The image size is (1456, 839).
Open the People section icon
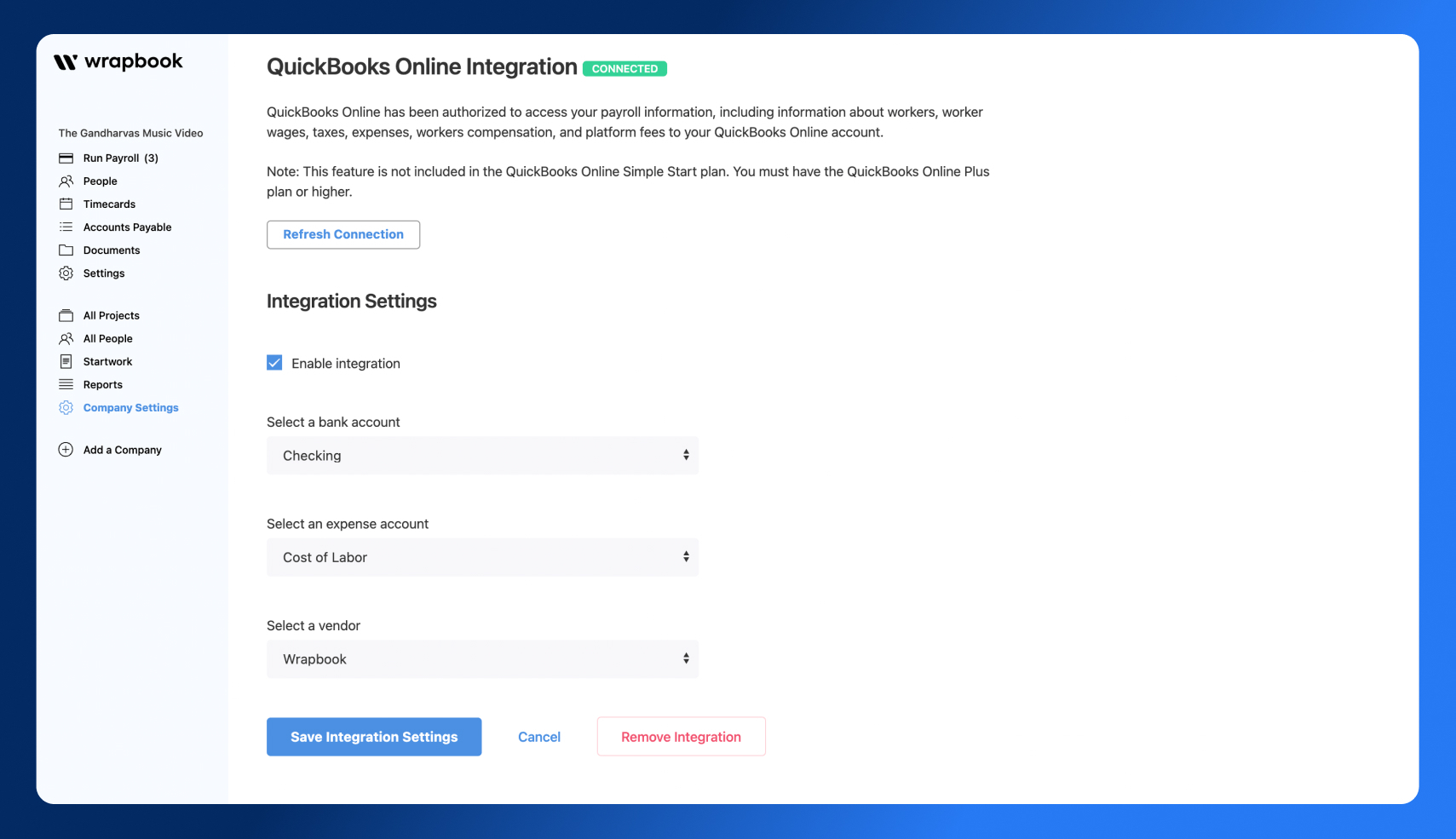click(x=66, y=181)
